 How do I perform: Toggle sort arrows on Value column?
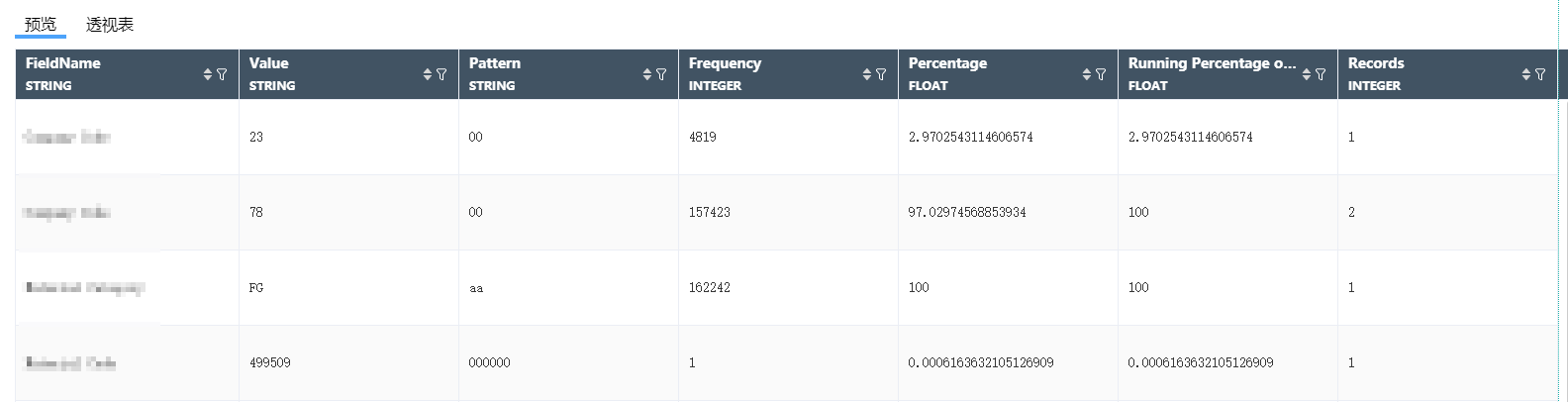[x=428, y=74]
